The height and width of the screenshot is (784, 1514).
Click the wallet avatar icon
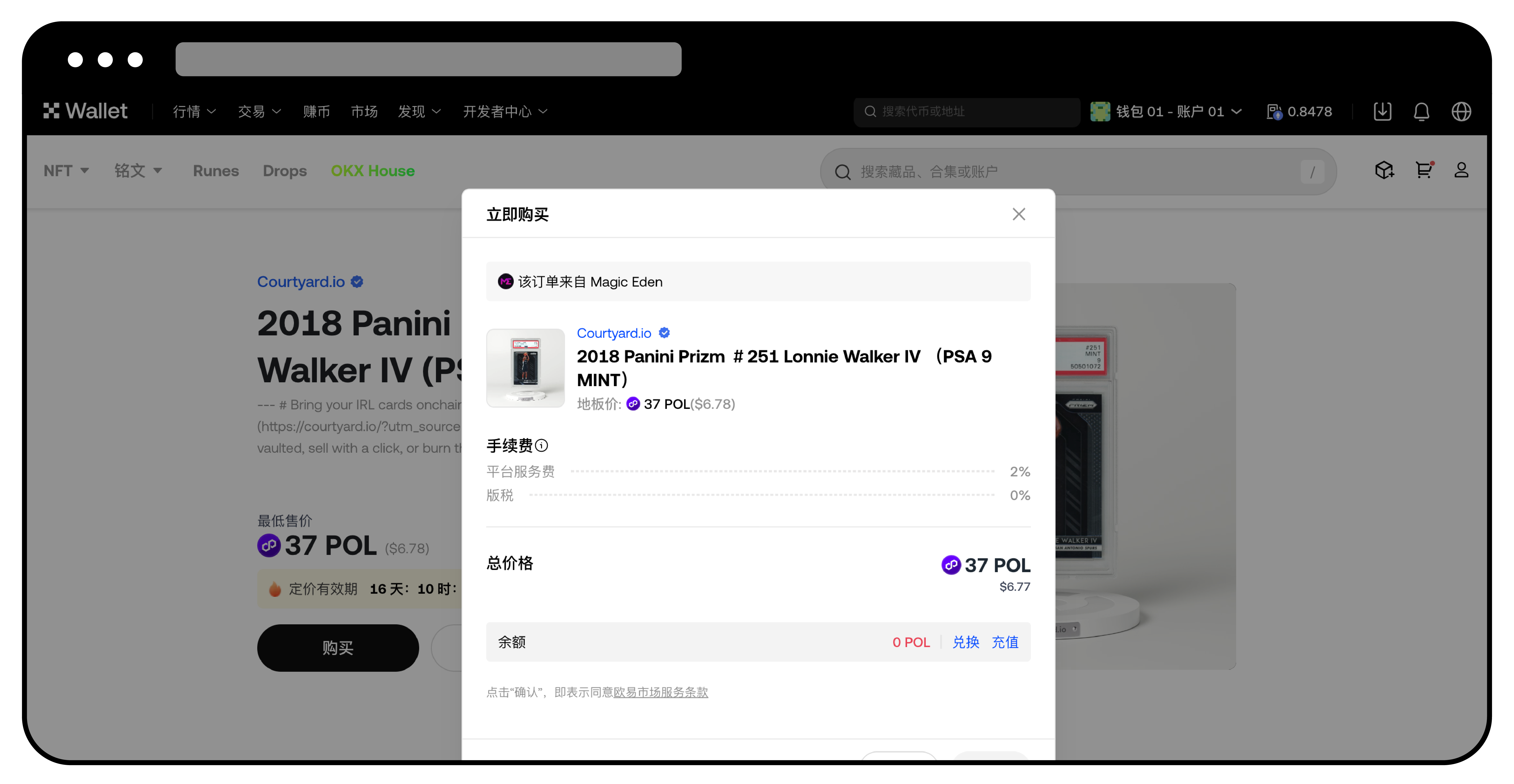pos(1100,112)
